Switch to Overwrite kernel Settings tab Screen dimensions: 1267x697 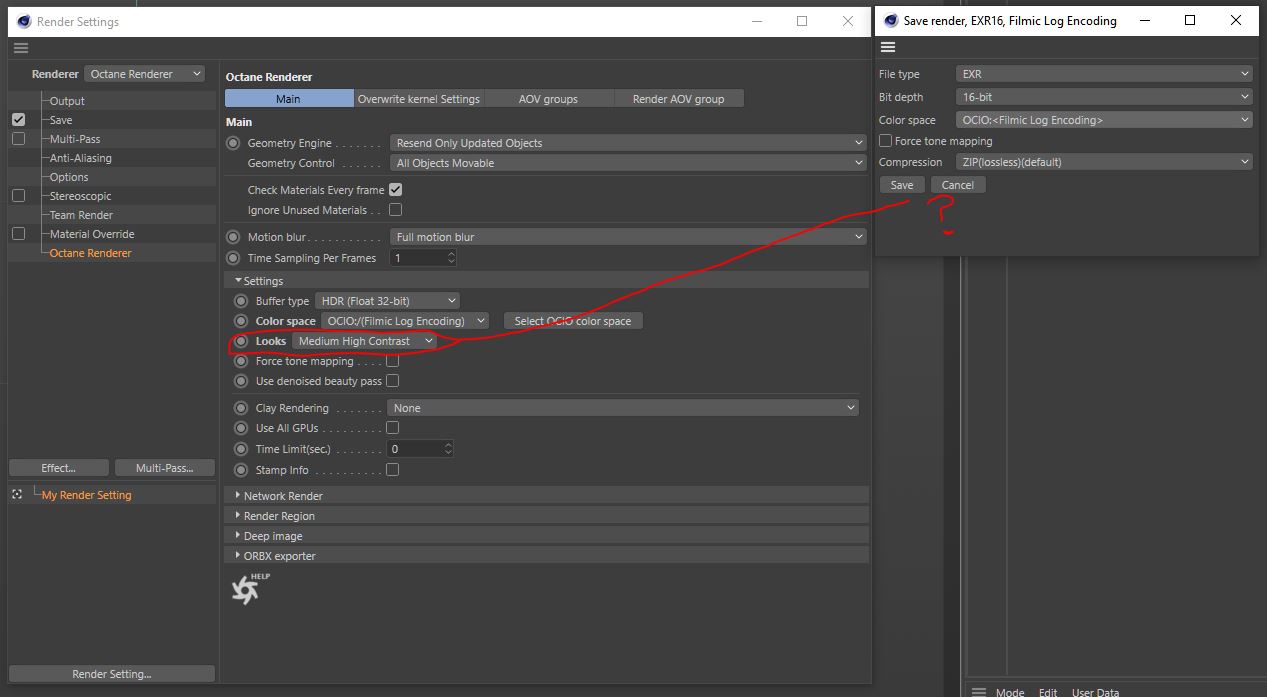419,98
